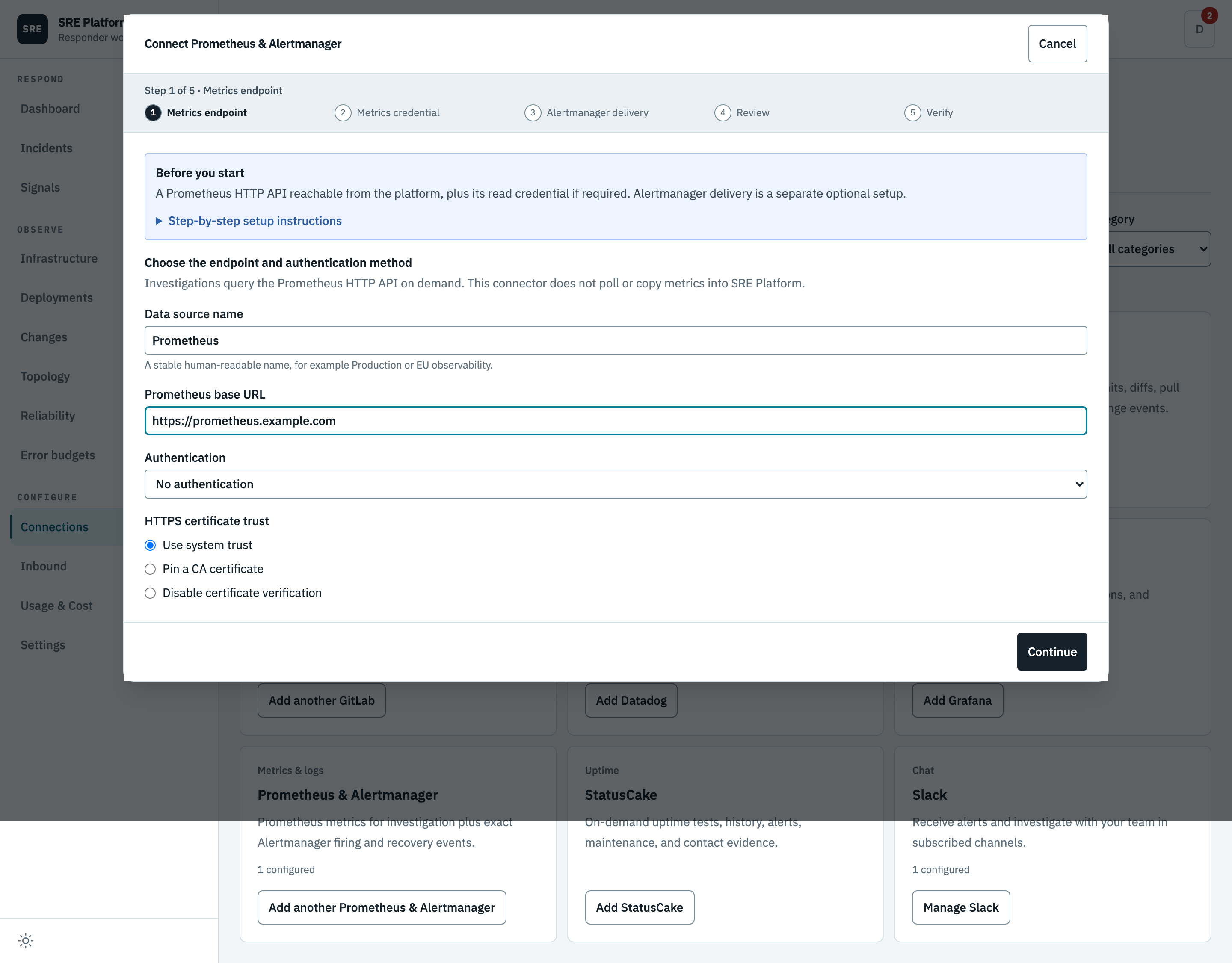Image resolution: width=1232 pixels, height=963 pixels.
Task: Open Inbound settings
Action: tap(44, 566)
